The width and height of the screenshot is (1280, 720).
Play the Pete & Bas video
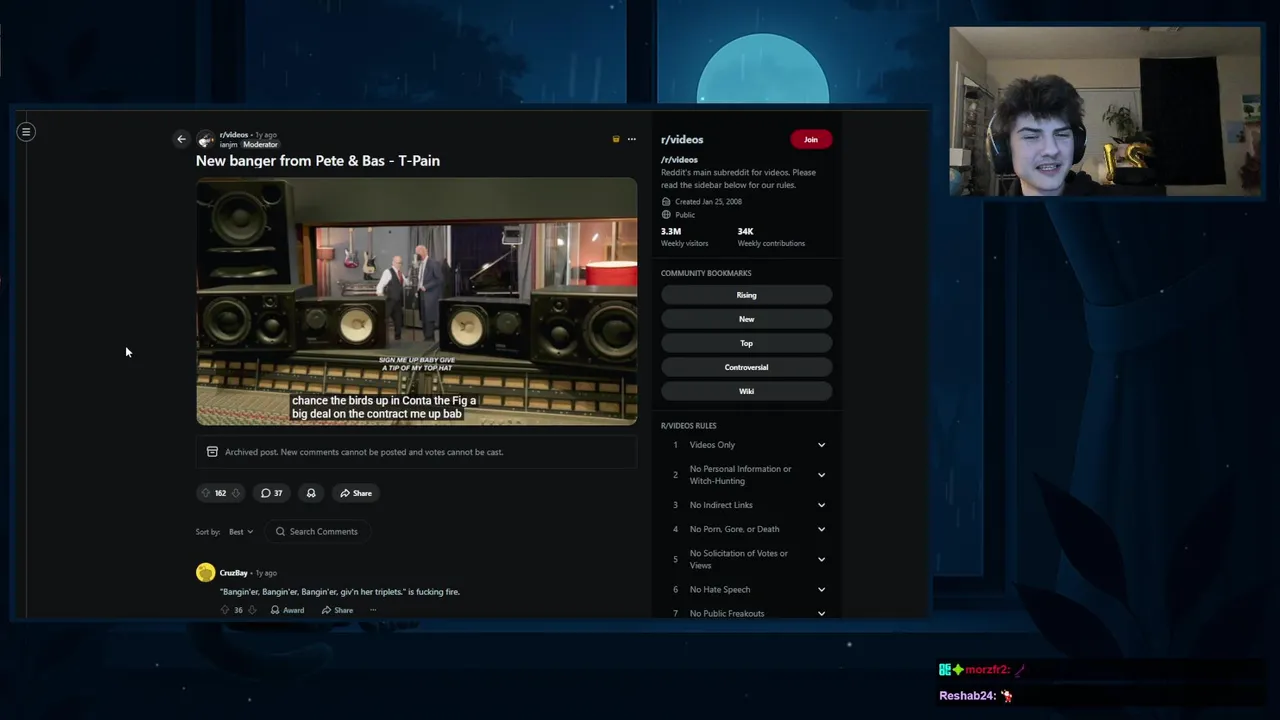click(x=416, y=302)
